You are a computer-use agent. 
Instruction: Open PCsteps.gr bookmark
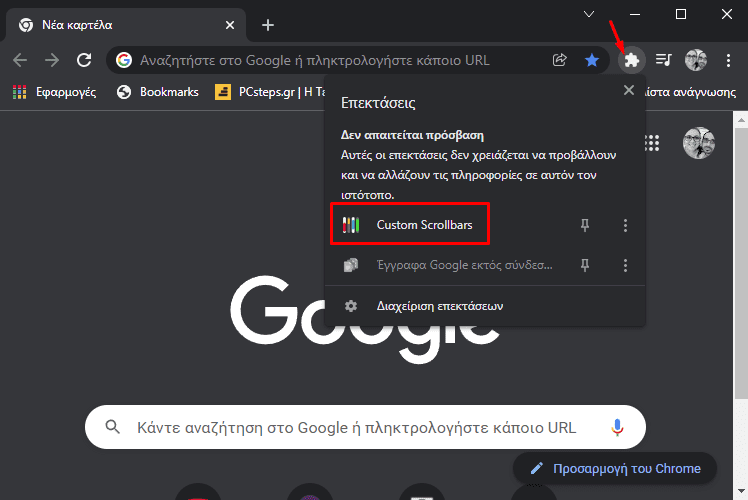click(x=270, y=92)
